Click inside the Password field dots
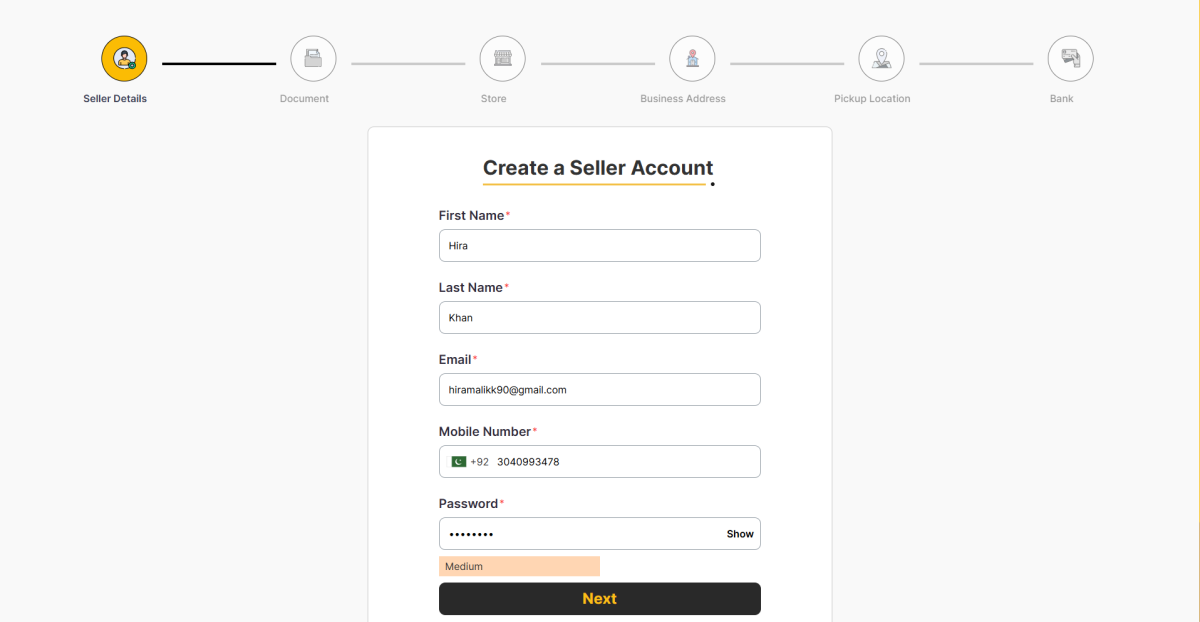Viewport: 1200px width, 622px height. coord(580,534)
